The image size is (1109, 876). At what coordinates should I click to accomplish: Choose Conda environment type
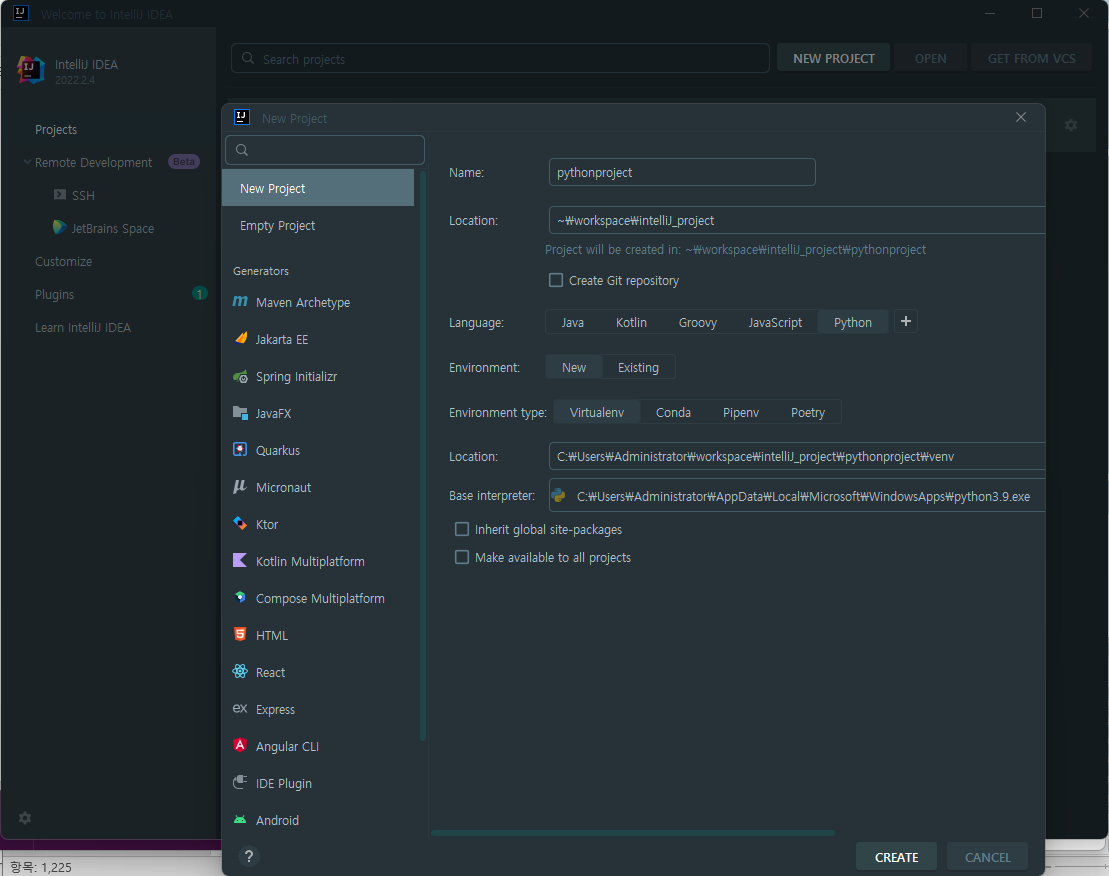click(x=673, y=412)
